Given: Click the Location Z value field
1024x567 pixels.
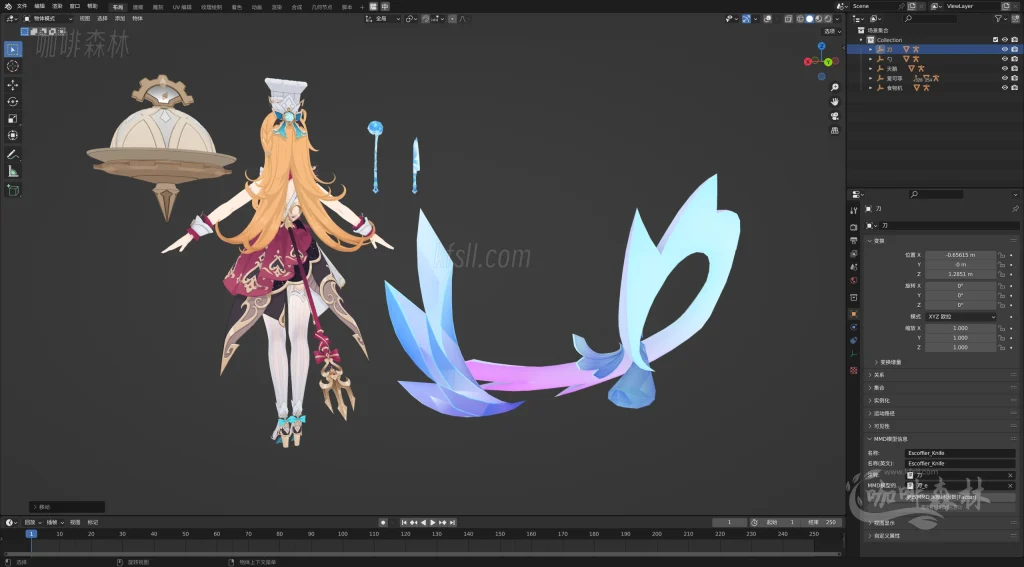Looking at the screenshot, I should pyautogui.click(x=960, y=274).
